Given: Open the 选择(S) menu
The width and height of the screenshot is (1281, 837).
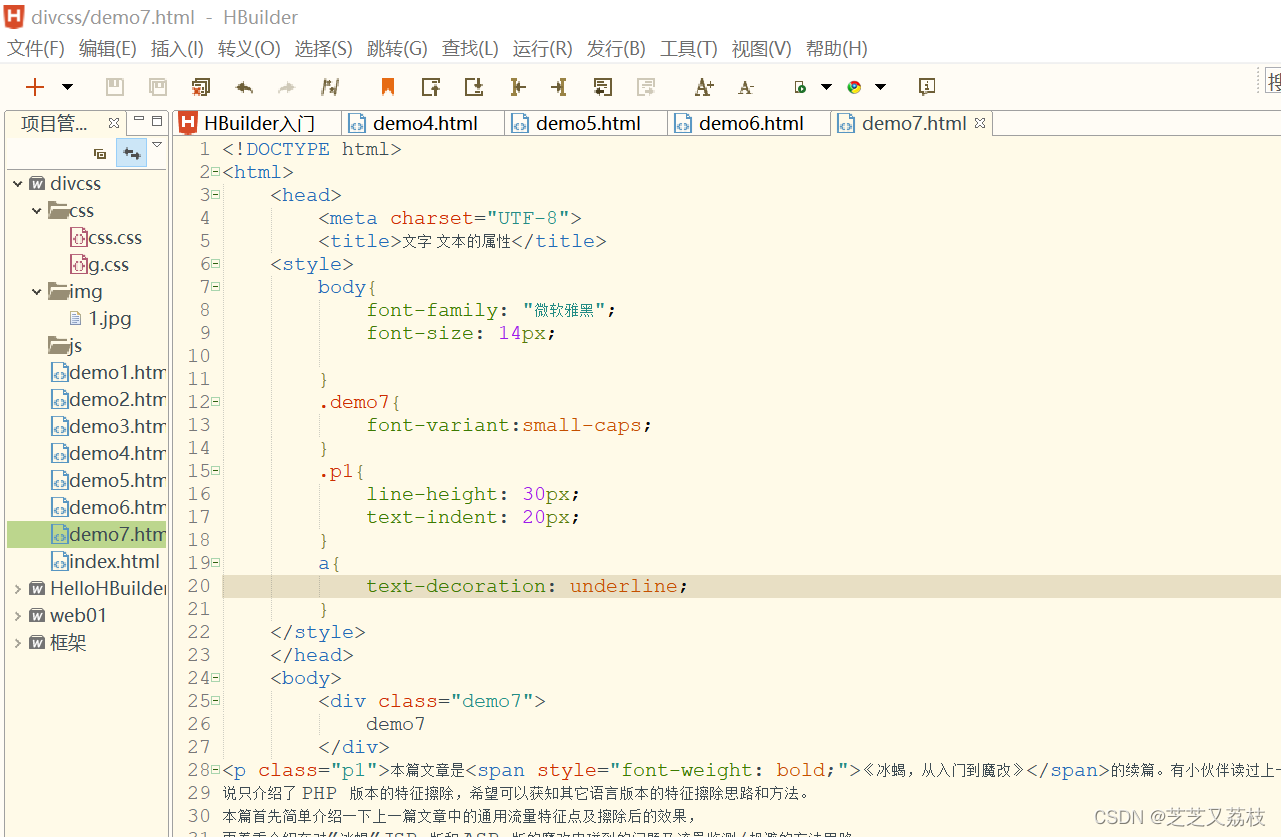Looking at the screenshot, I should (x=323, y=49).
